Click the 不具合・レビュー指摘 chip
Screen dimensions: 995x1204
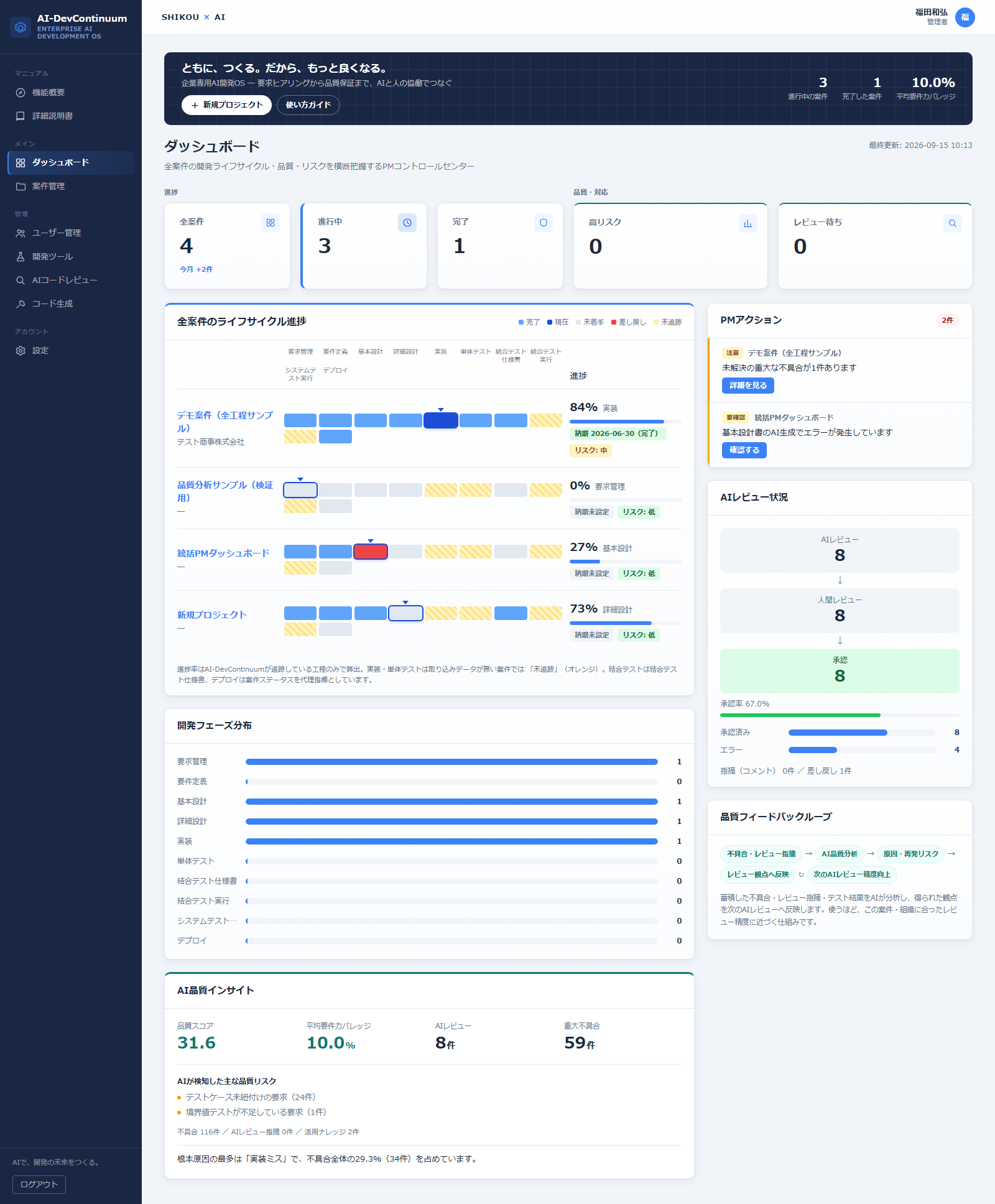click(x=761, y=854)
